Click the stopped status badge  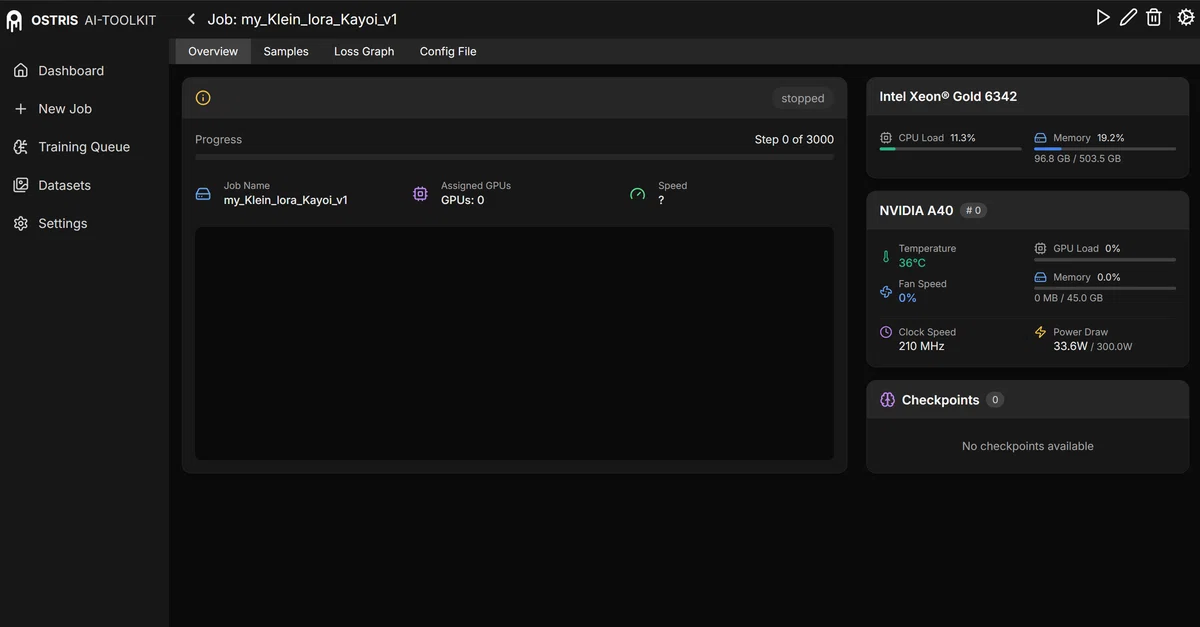click(x=803, y=98)
